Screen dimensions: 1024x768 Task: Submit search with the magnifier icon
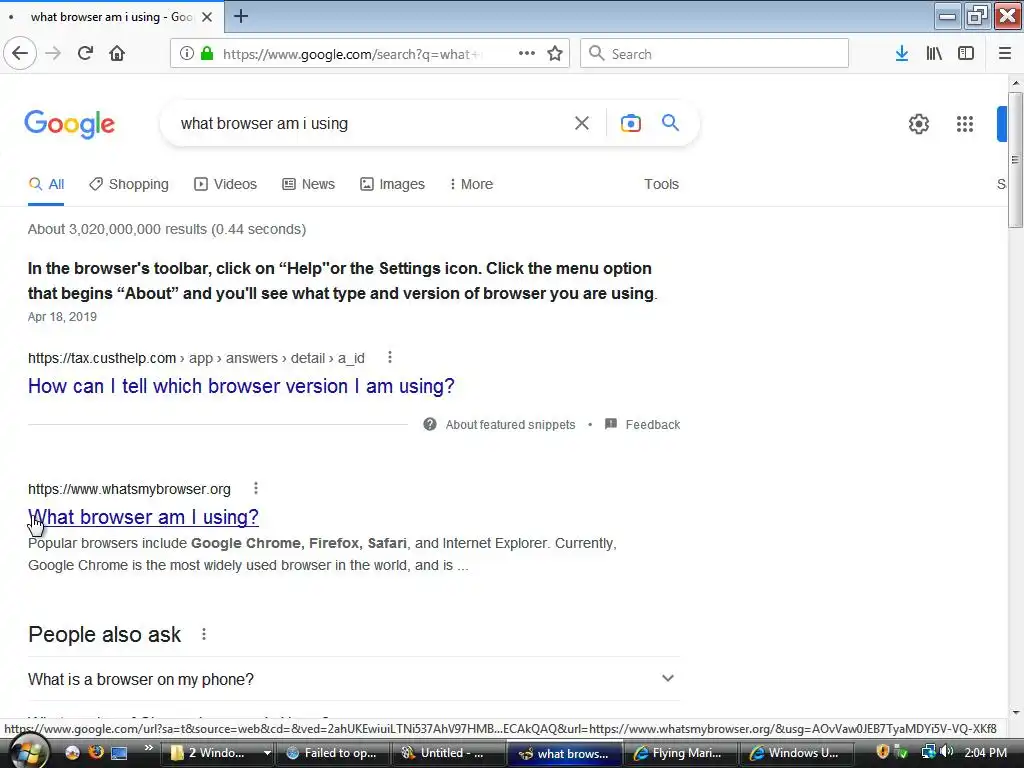click(671, 123)
